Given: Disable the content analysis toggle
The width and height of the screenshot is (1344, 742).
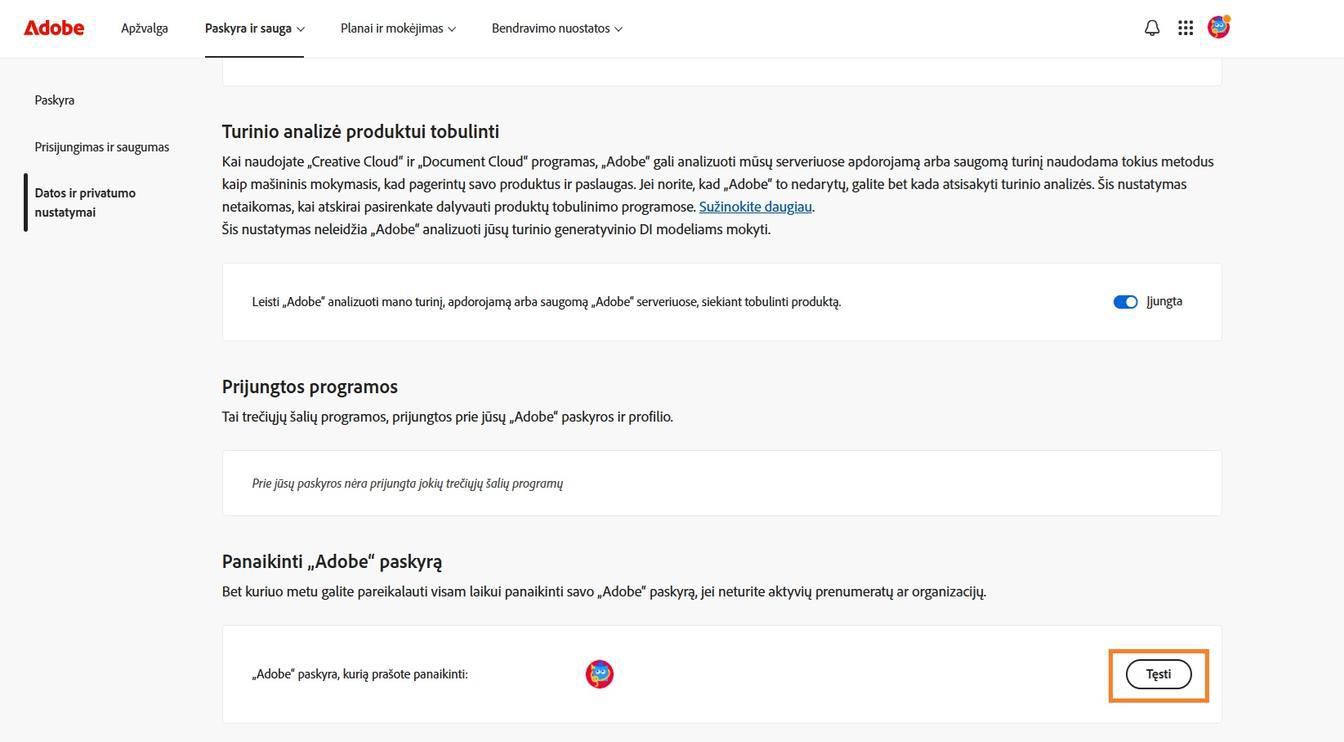Looking at the screenshot, I should pyautogui.click(x=1125, y=302).
